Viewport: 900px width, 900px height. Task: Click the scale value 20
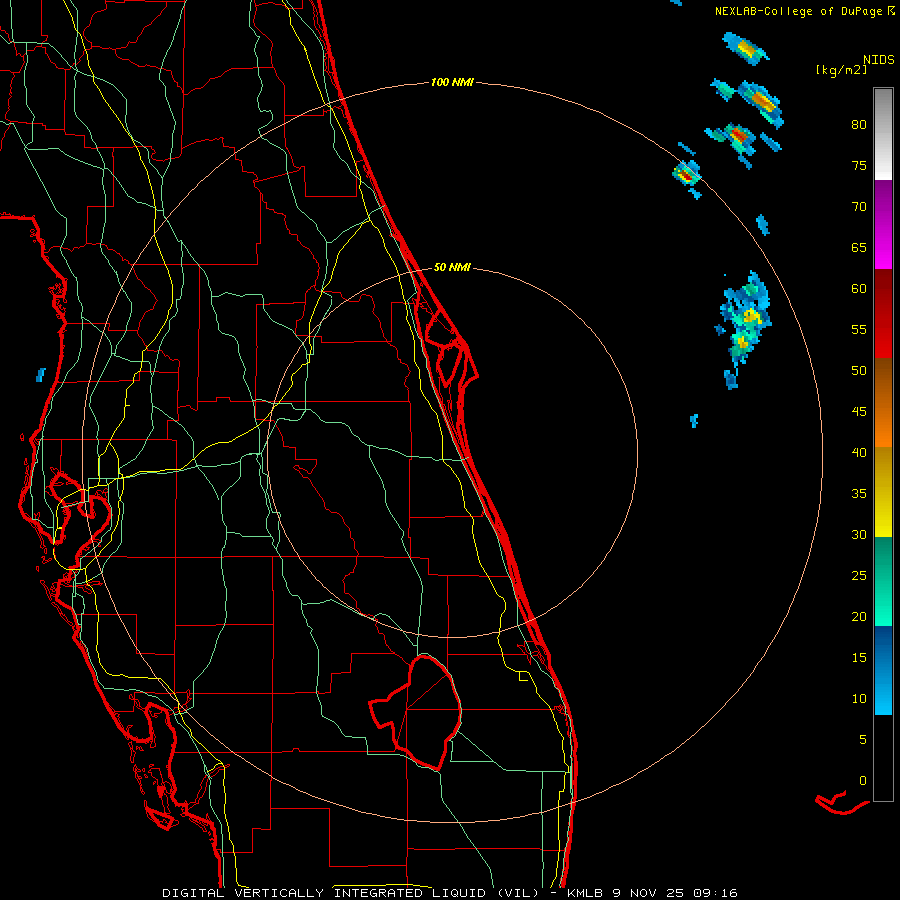[x=859, y=616]
